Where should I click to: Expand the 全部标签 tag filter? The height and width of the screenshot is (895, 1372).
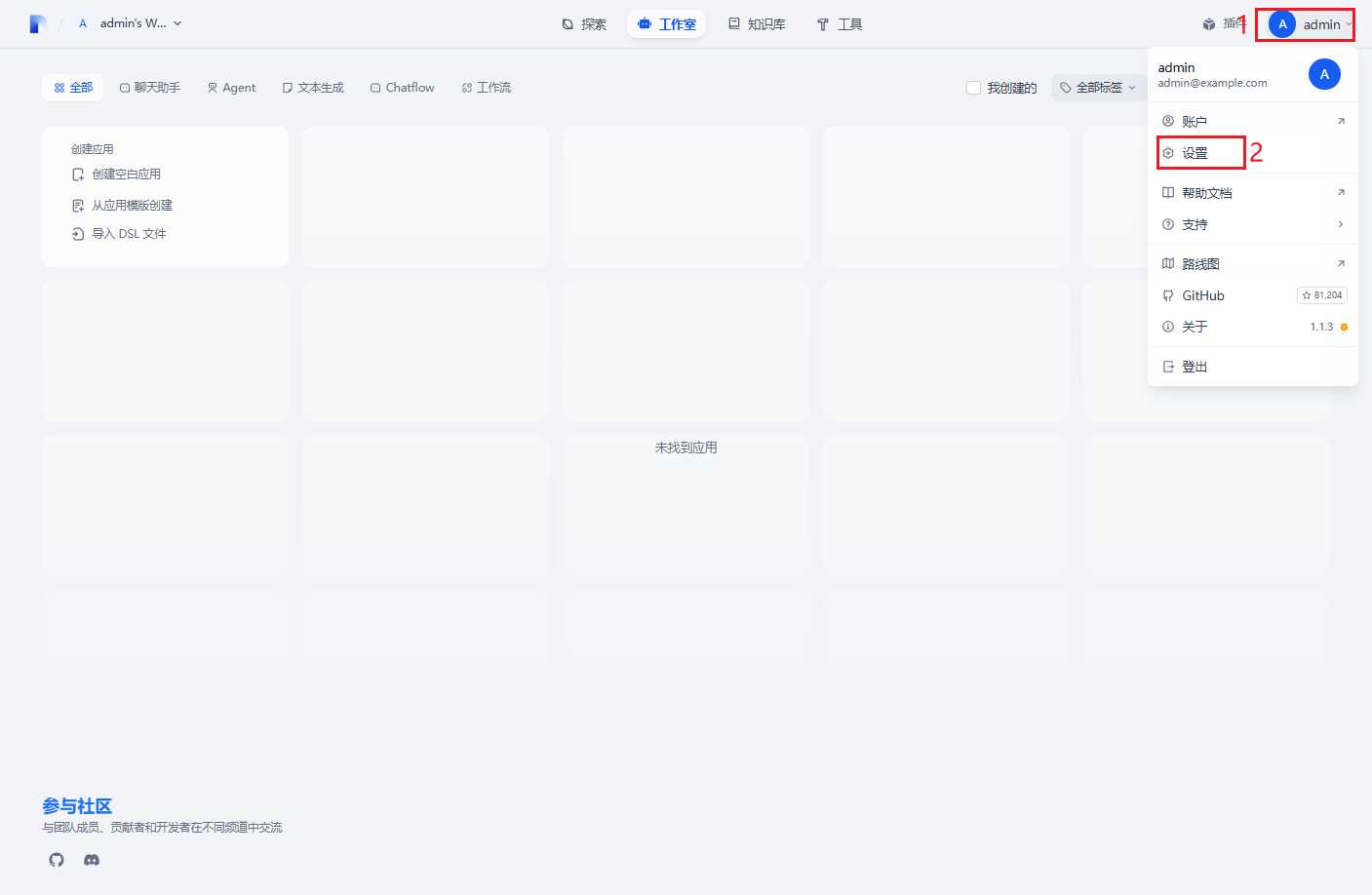pos(1098,88)
